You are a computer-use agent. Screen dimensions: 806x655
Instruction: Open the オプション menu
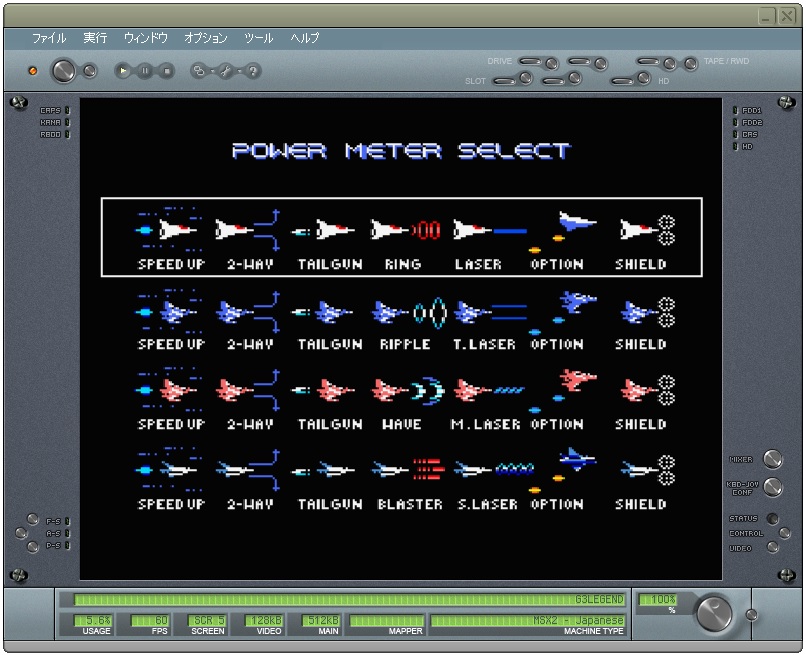[x=206, y=38]
